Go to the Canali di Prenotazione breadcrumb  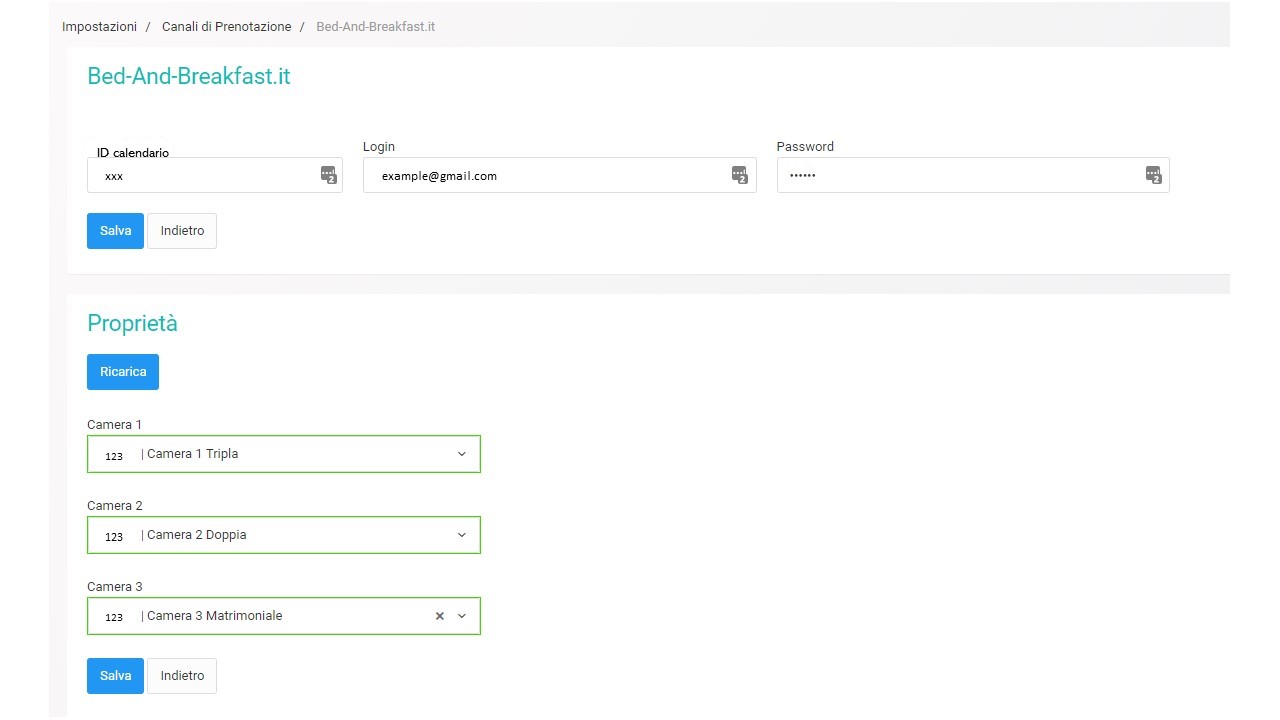coord(227,27)
